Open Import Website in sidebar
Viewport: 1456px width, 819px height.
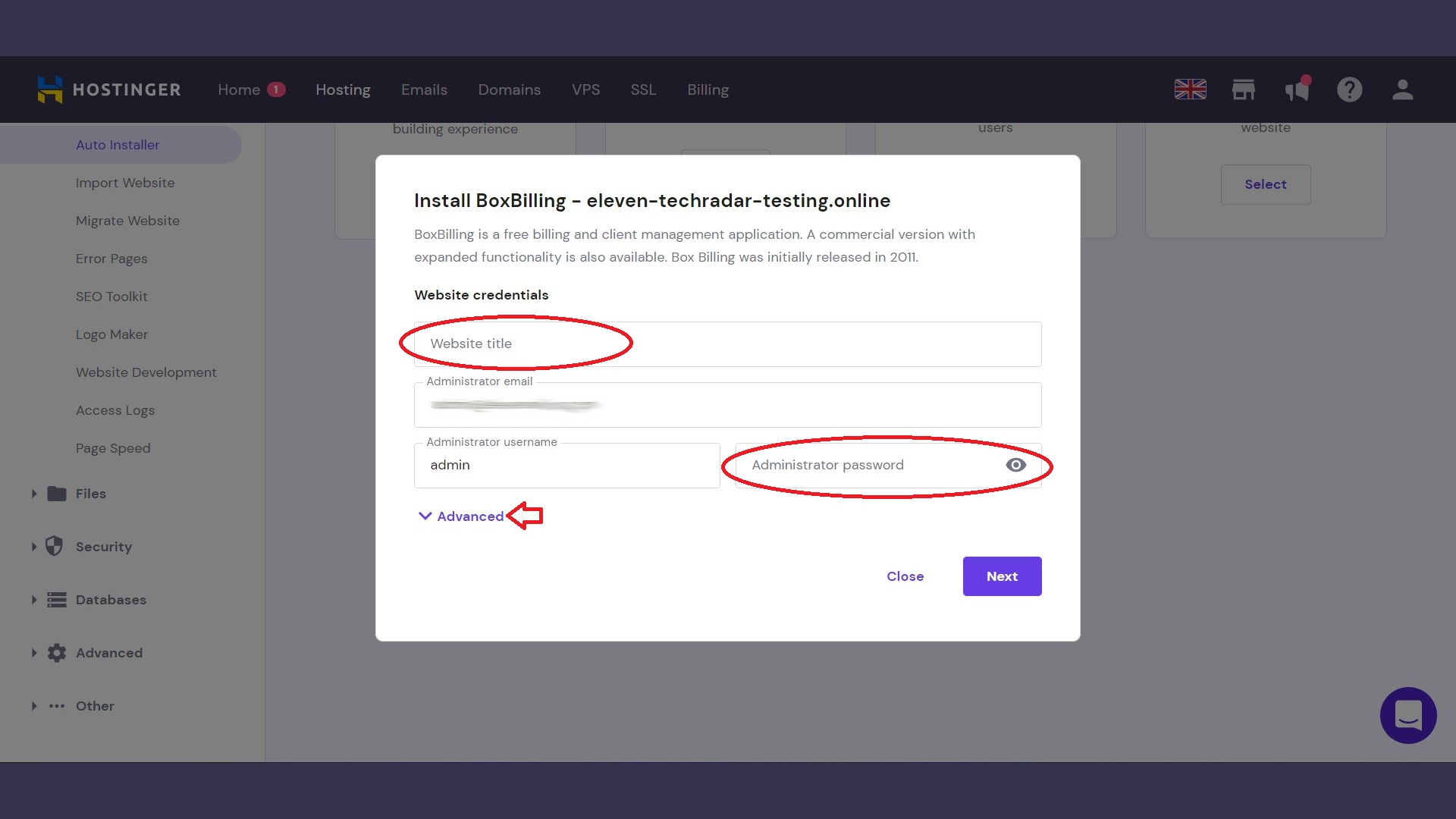pyautogui.click(x=125, y=183)
